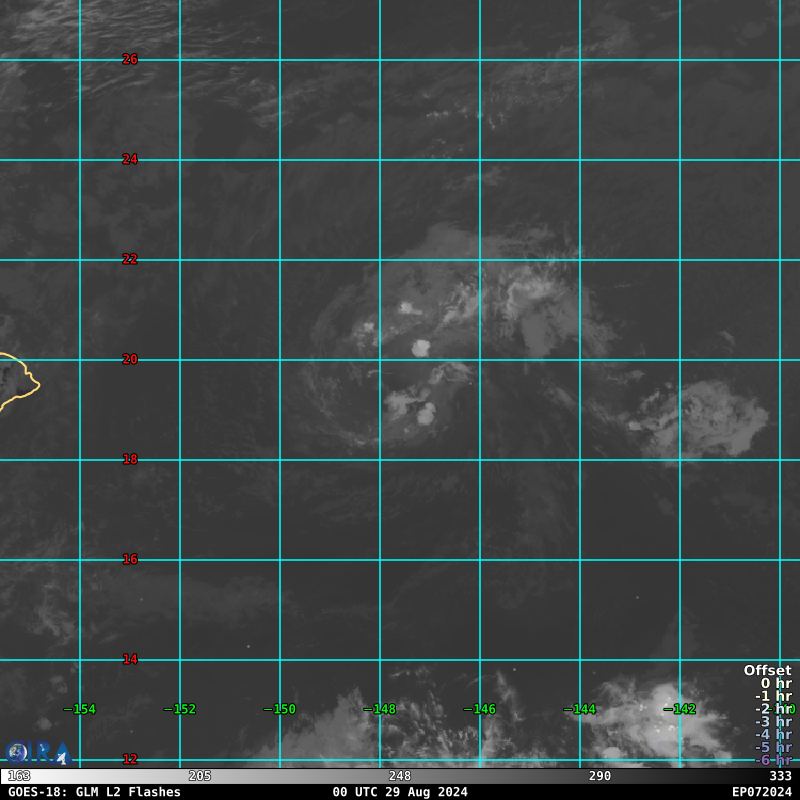This screenshot has width=800, height=800.
Task: Select the -4 hr offset legend entry
Action: click(x=773, y=735)
